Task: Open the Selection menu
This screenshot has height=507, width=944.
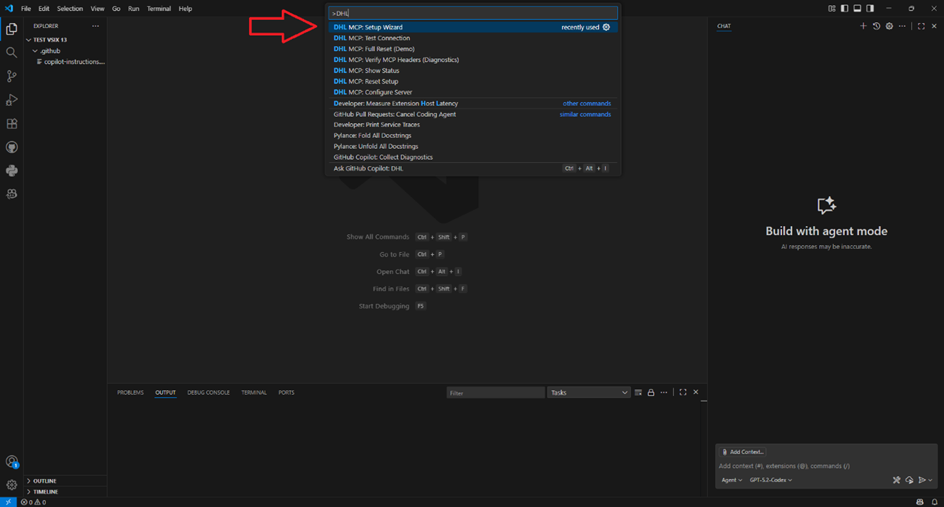Action: click(70, 8)
